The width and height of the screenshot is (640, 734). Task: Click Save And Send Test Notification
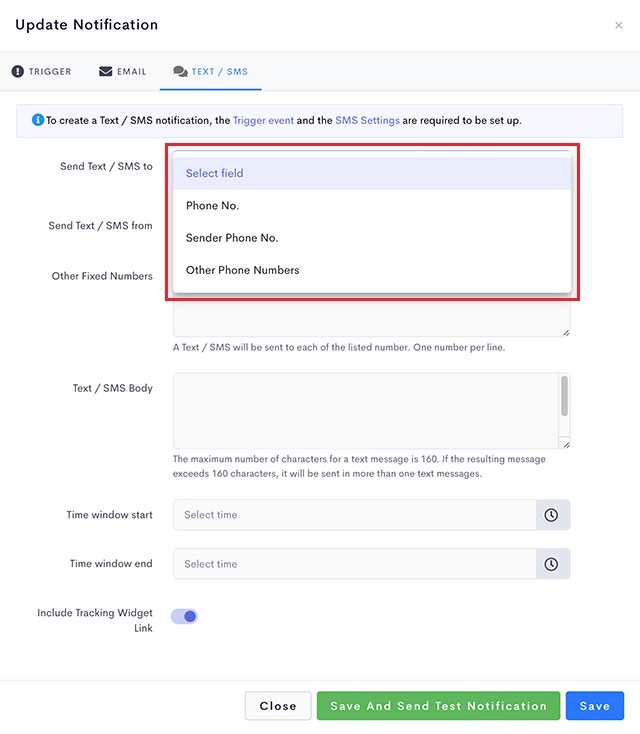[x=438, y=705]
